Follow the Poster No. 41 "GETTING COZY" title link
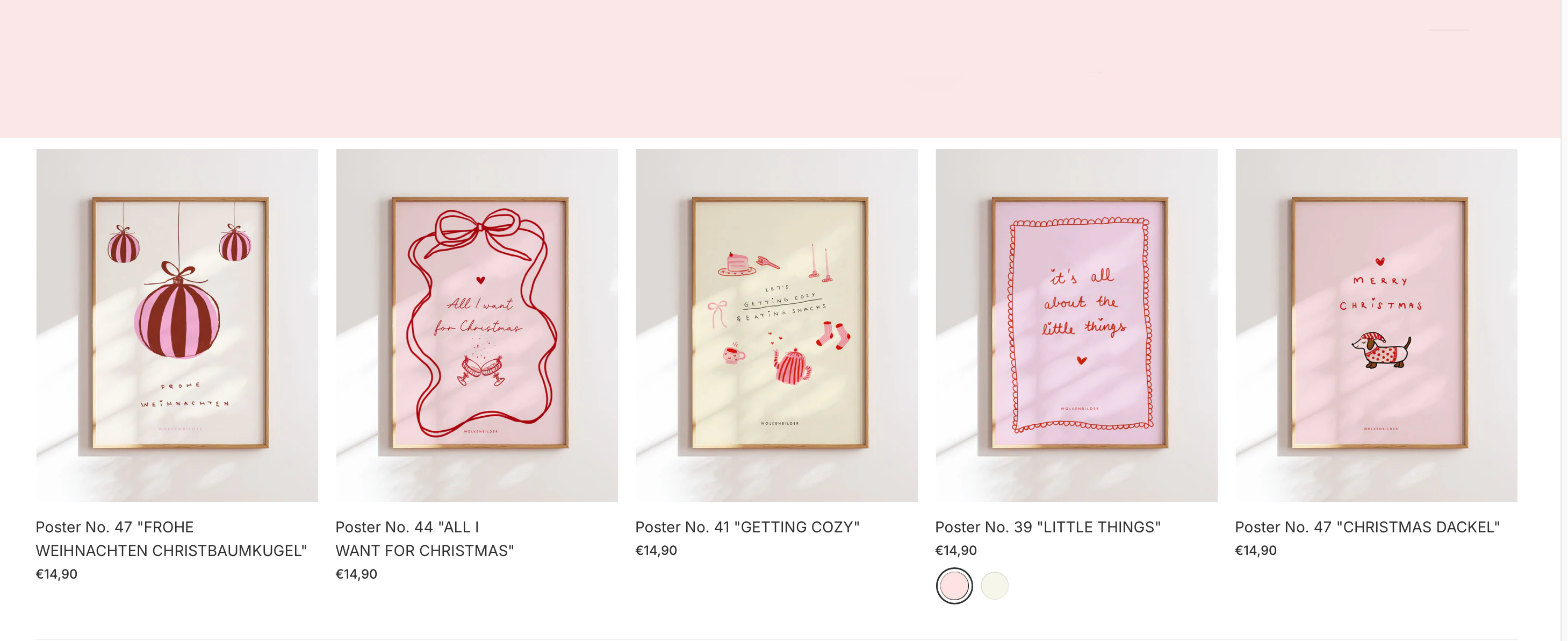The height and width of the screenshot is (641, 1568). pyautogui.click(x=747, y=527)
